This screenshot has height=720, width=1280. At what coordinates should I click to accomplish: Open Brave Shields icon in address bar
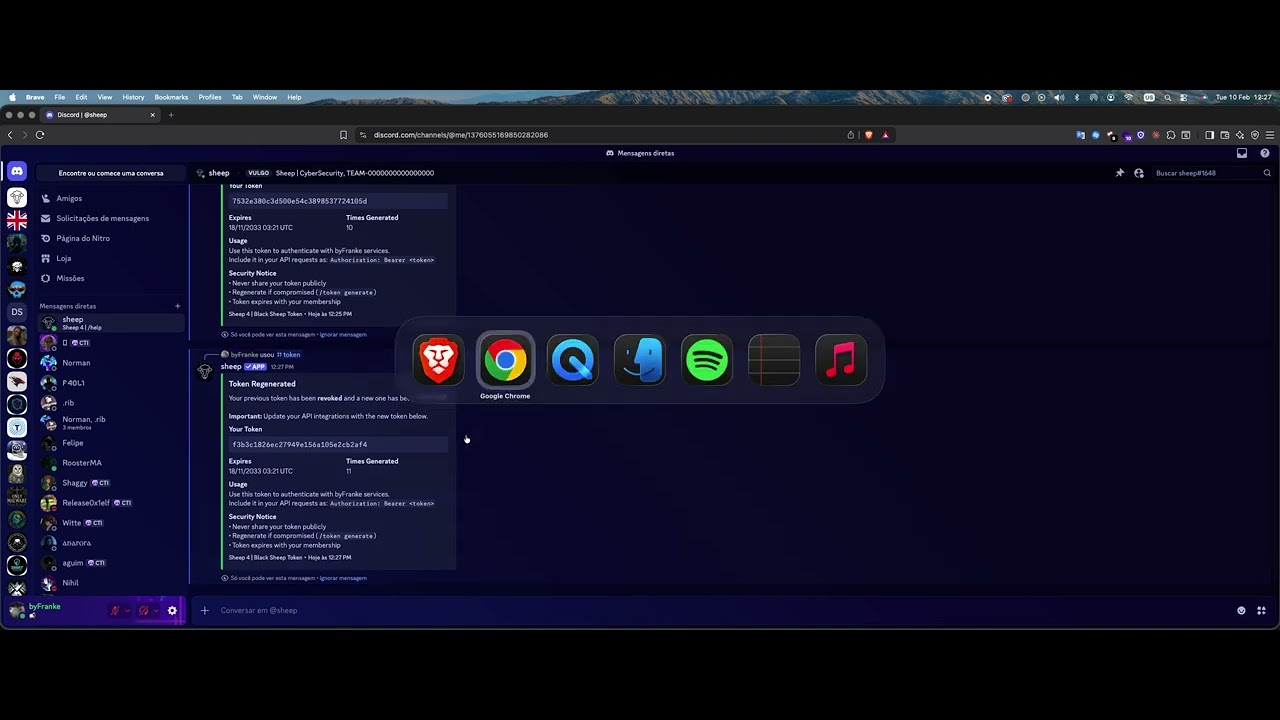tap(868, 135)
